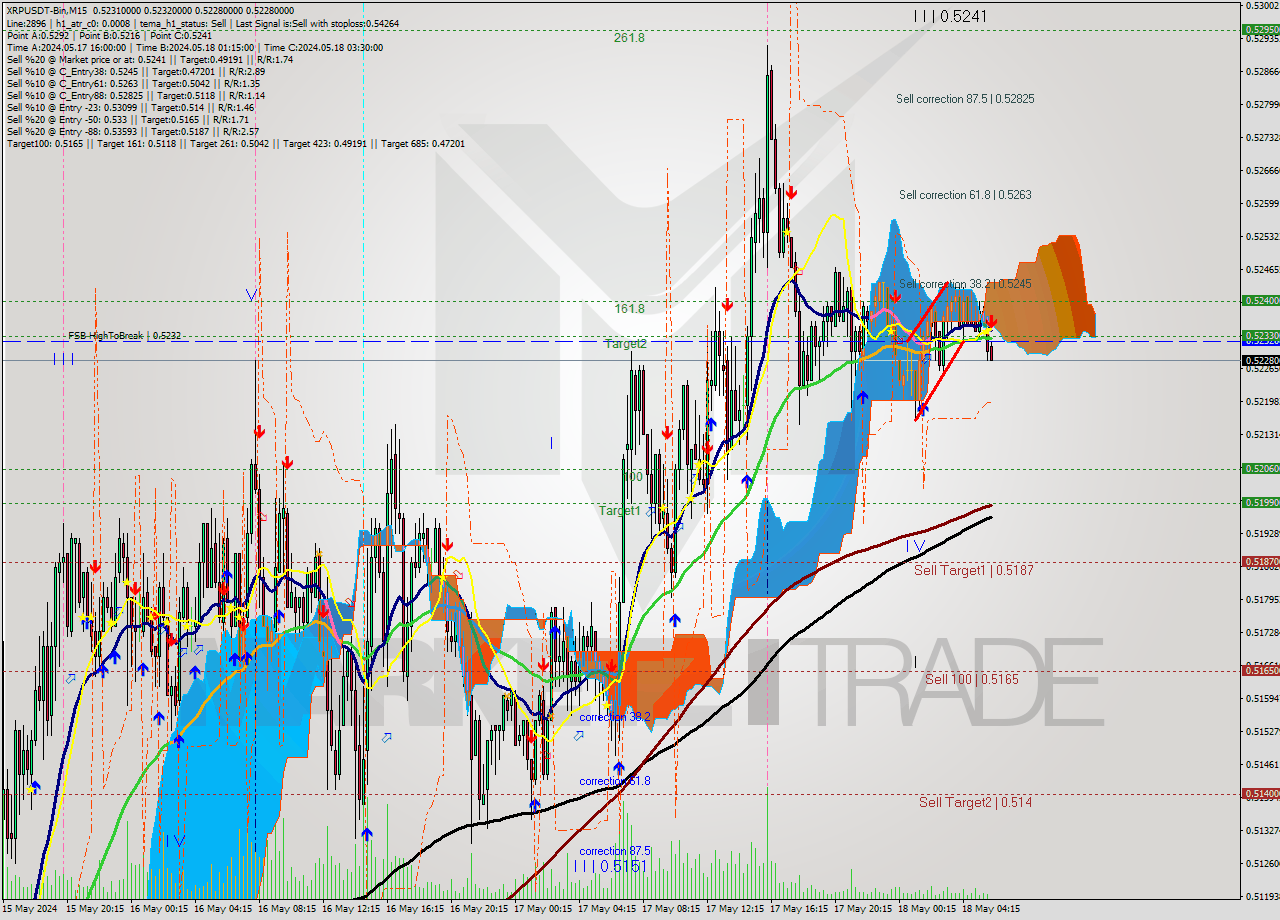Click the blue 'correction 38.2' label

click(x=615, y=717)
